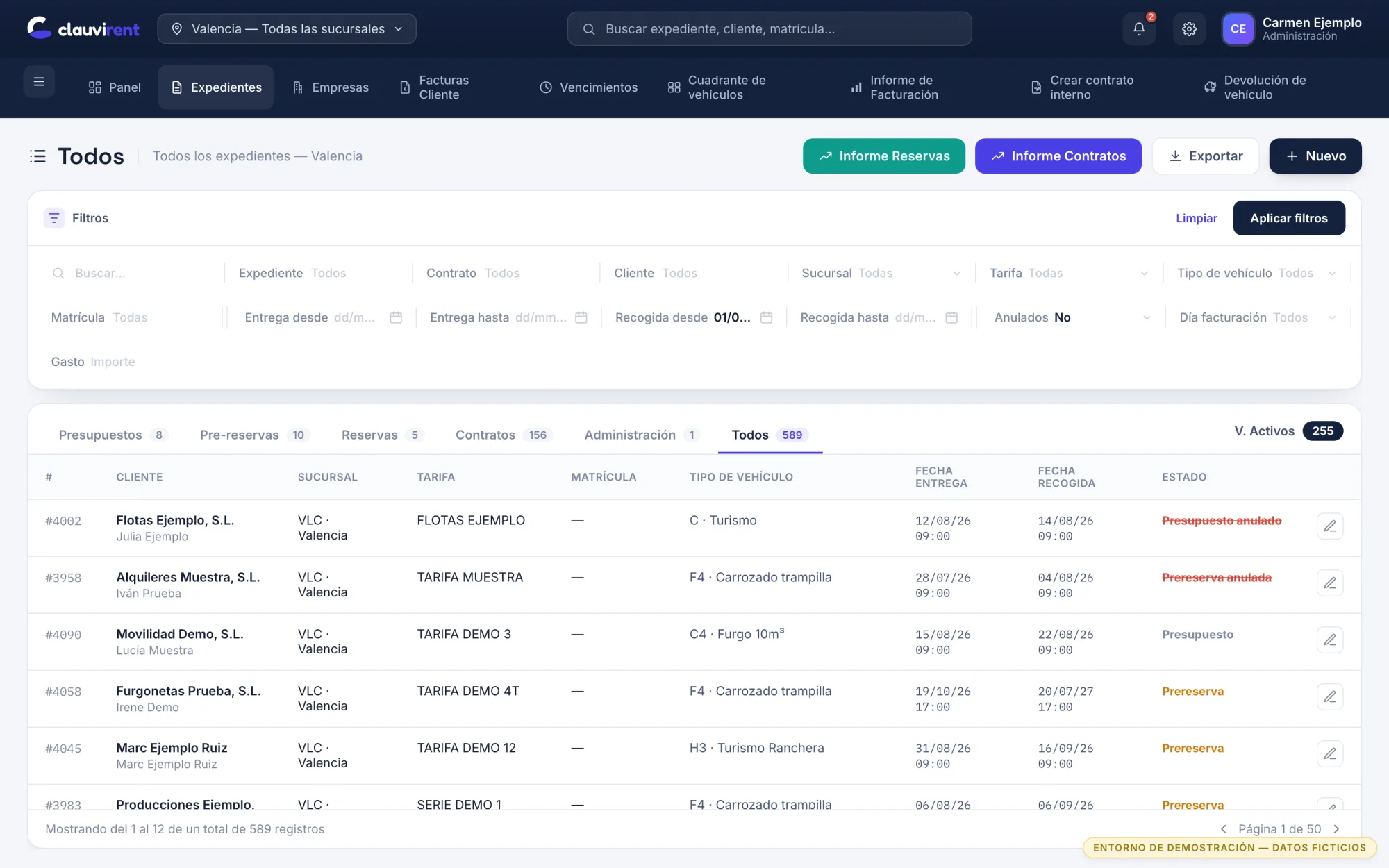Toggle the hamburger sidebar menu
Viewport: 1389px width, 868px height.
click(x=39, y=81)
